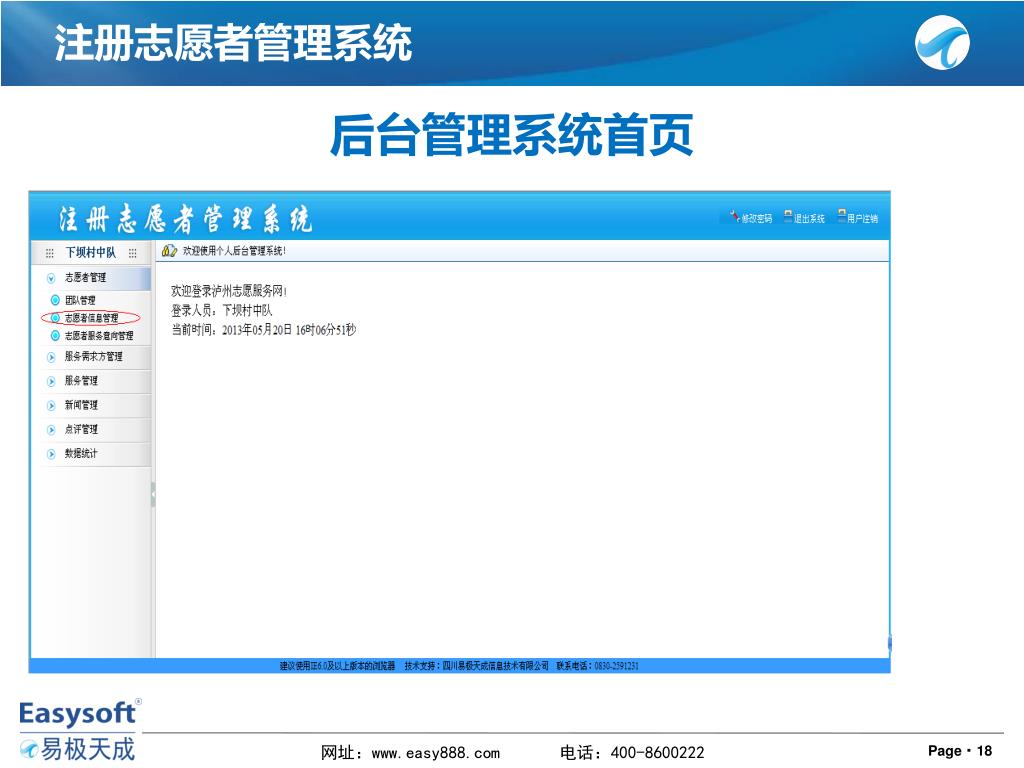Click the footer 技术支持 company text
1024x768 pixels.
tap(476, 666)
